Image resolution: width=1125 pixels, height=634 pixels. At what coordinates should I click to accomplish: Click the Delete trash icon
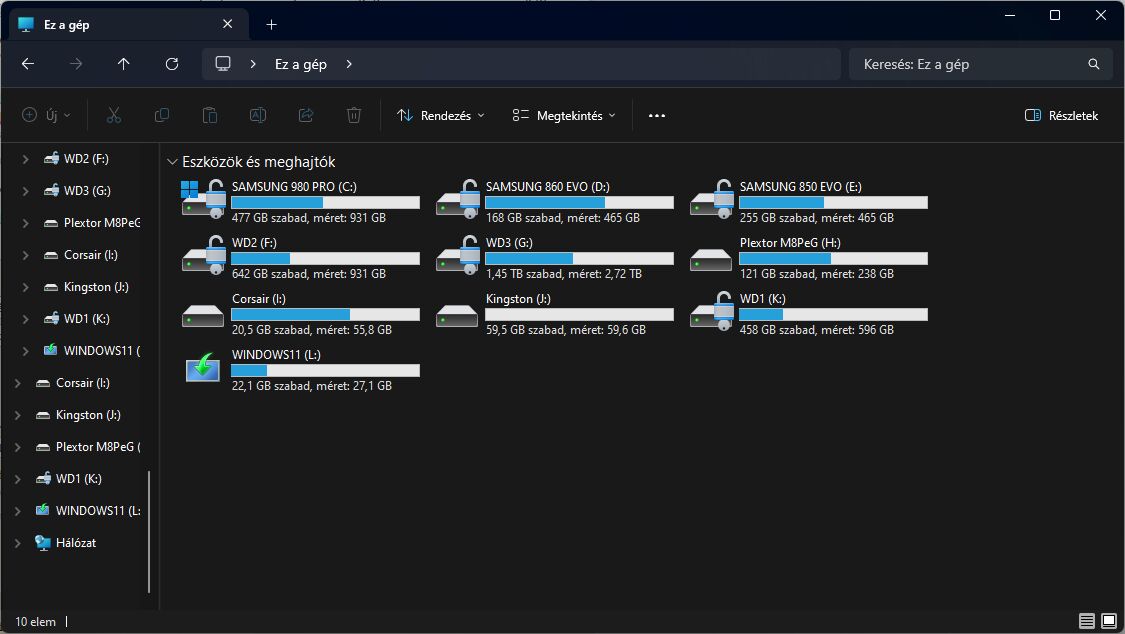pyautogui.click(x=354, y=115)
